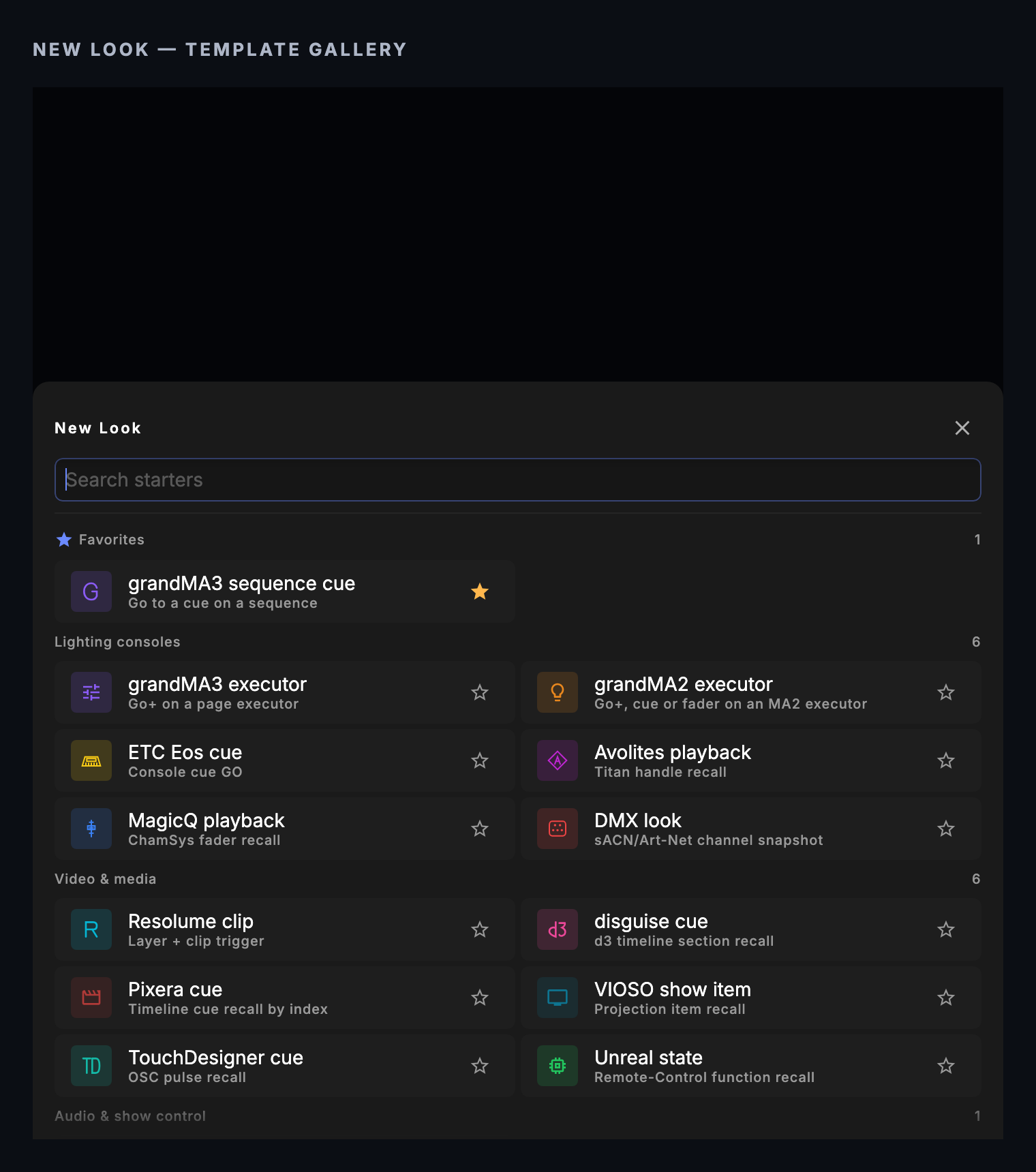This screenshot has width=1036, height=1172.
Task: Click the 'Layer + clip trigger' description
Action: [196, 941]
